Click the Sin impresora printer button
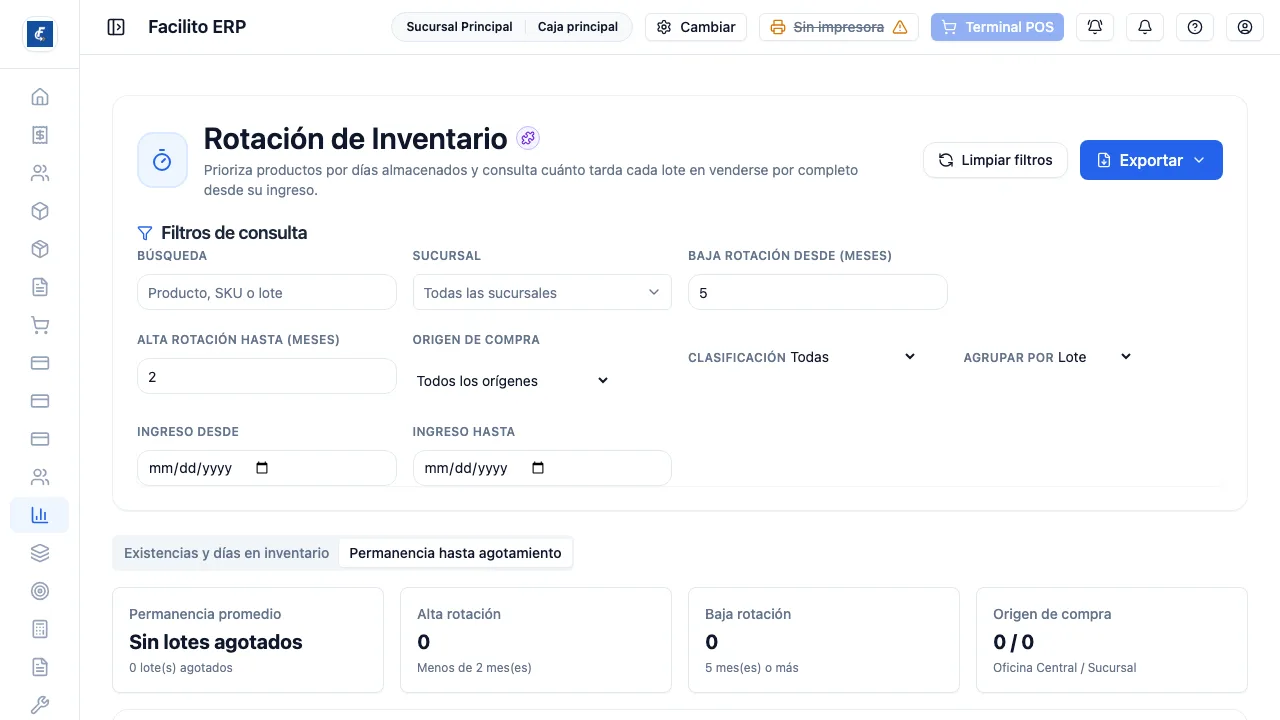The height and width of the screenshot is (720, 1280). pyautogui.click(x=839, y=27)
